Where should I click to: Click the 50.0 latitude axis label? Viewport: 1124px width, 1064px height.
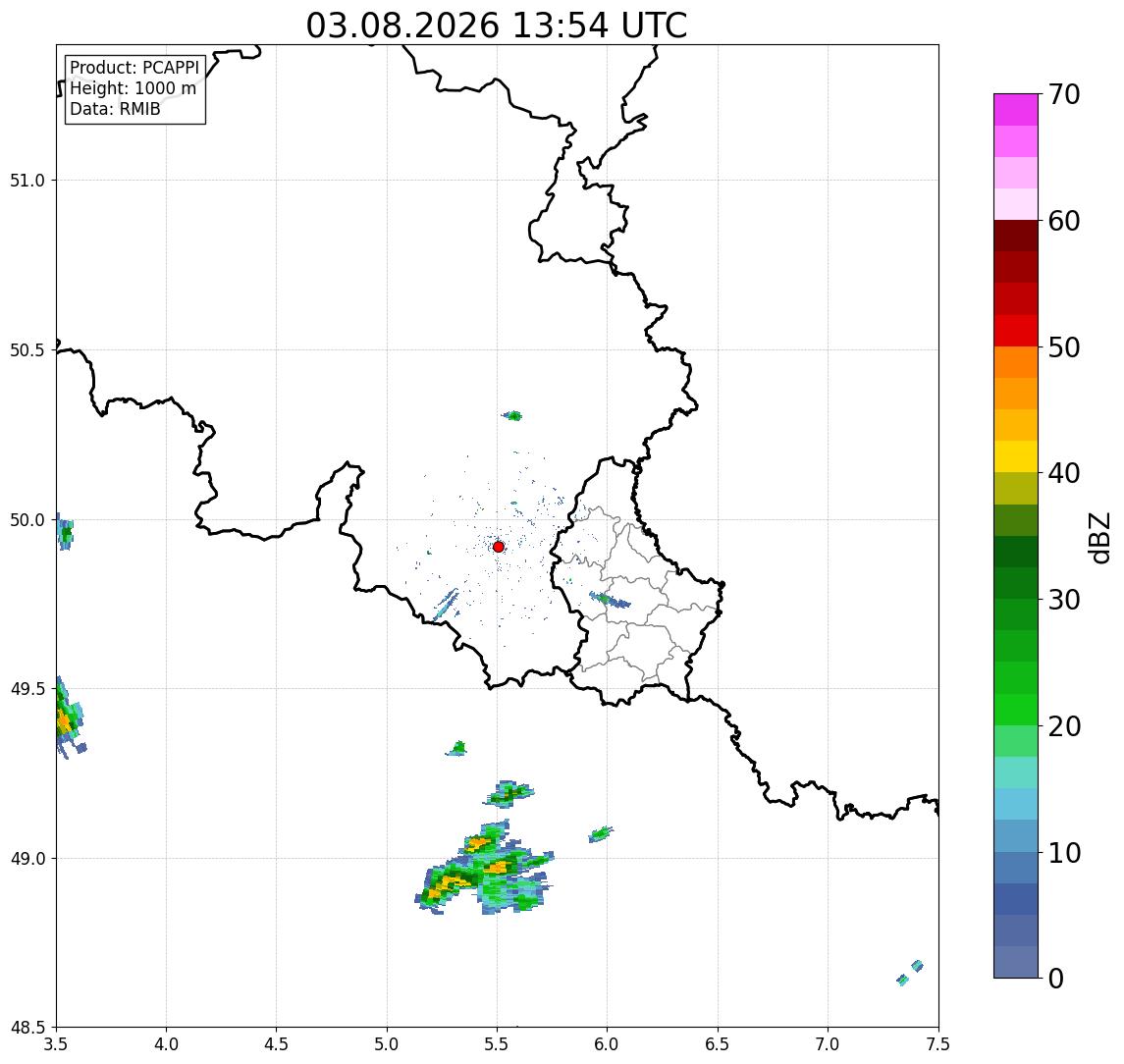pos(27,520)
